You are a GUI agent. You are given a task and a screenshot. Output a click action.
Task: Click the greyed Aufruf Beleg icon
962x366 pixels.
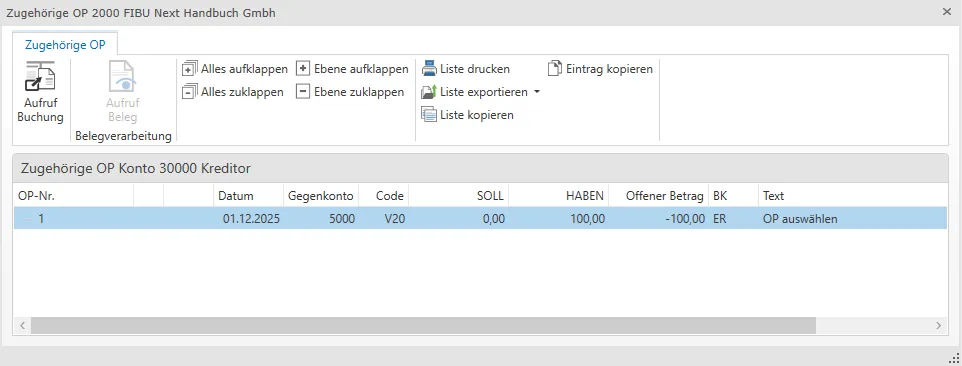(x=123, y=77)
